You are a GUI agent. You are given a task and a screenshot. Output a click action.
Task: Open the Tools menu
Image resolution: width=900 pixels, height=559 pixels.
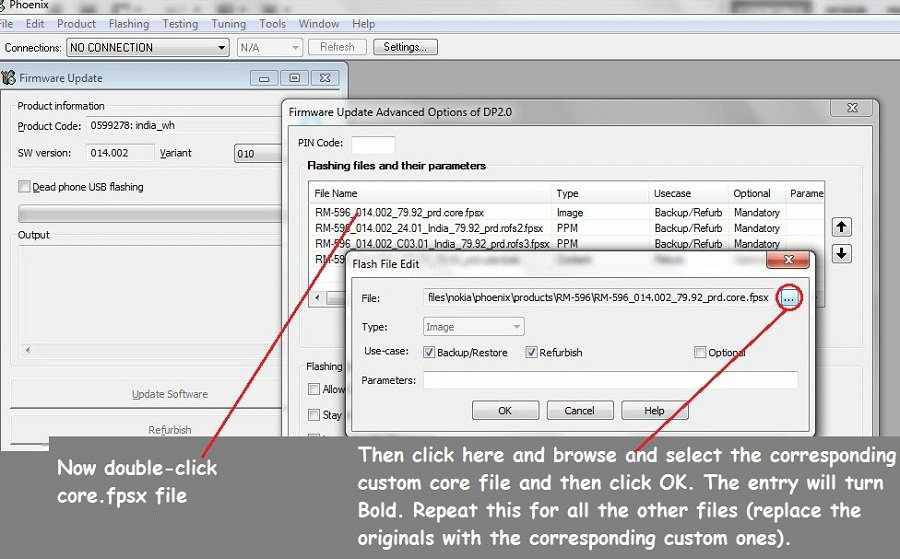pyautogui.click(x=272, y=24)
